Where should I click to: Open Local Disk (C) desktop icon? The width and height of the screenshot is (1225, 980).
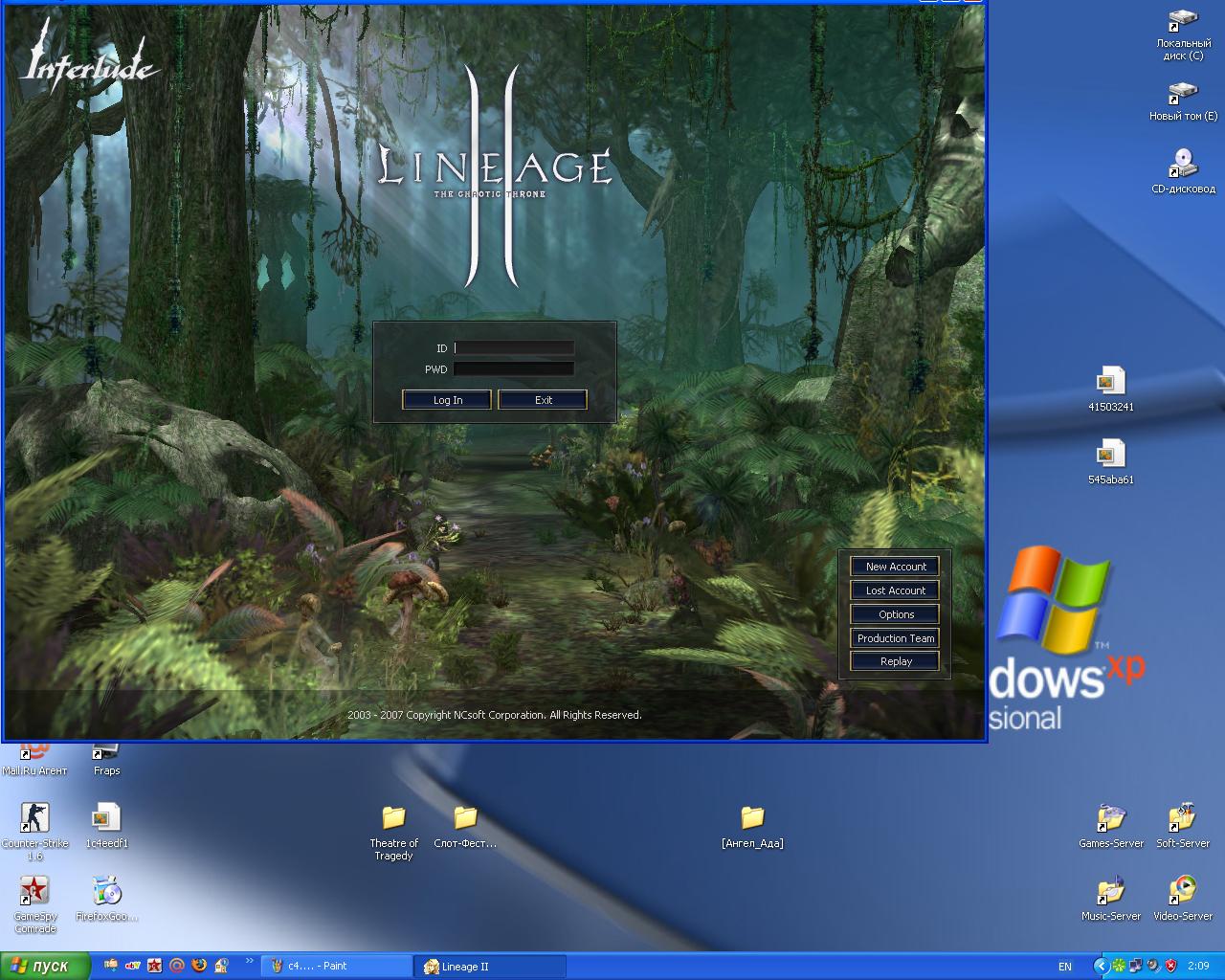pyautogui.click(x=1183, y=34)
